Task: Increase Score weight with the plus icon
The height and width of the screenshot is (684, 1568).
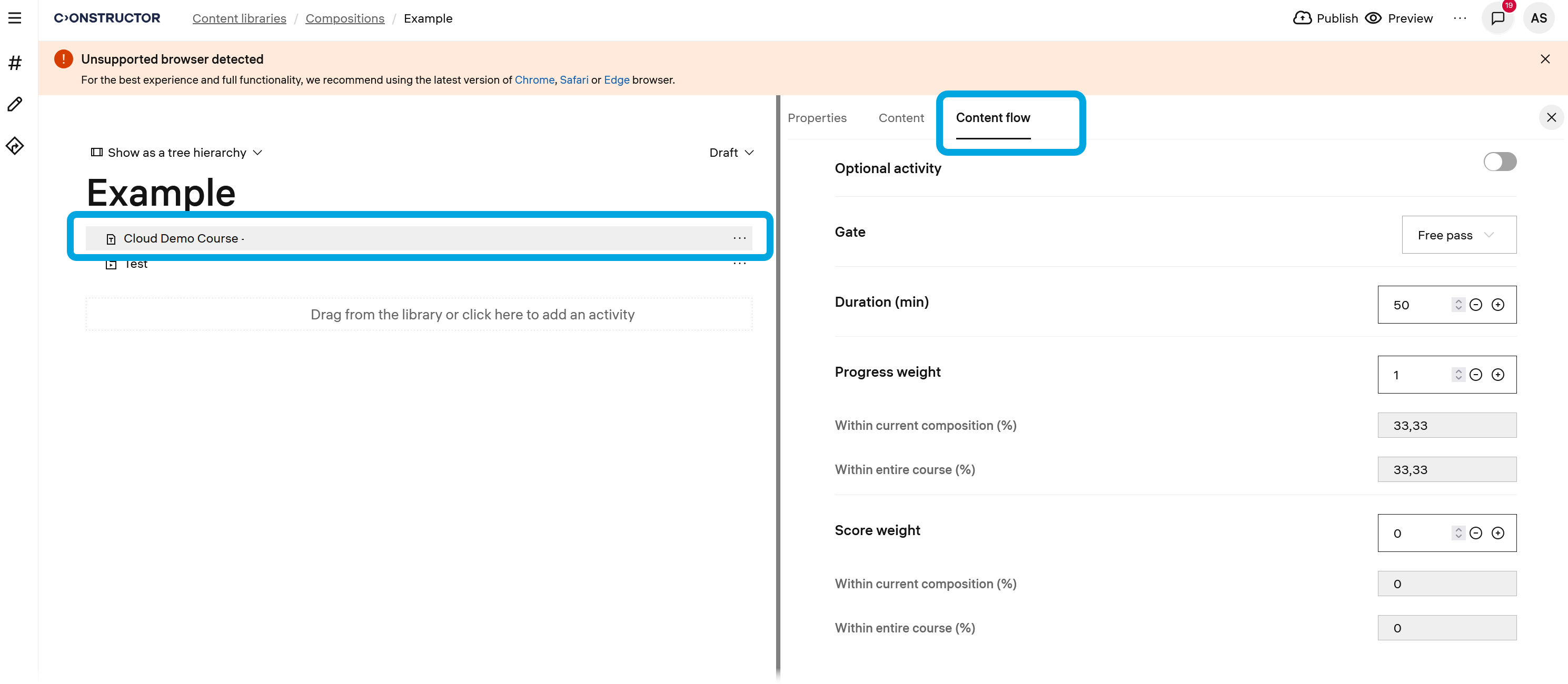Action: [1497, 533]
